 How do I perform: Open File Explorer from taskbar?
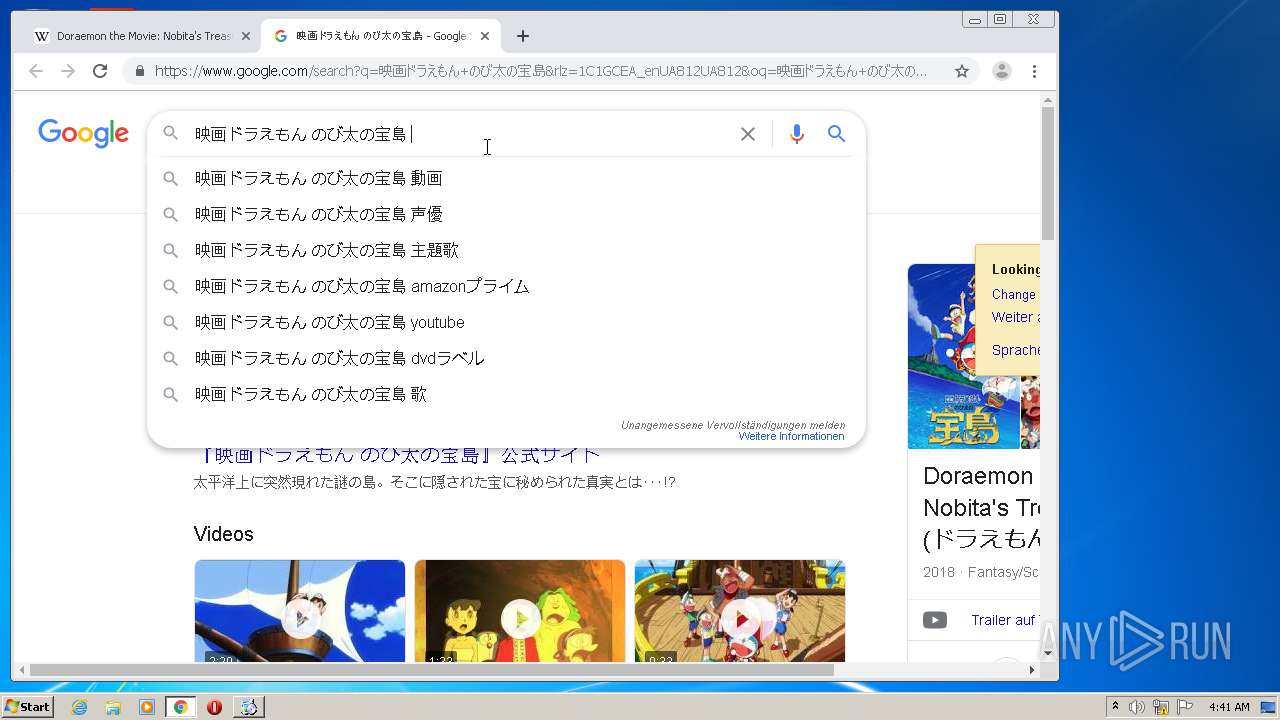tap(113, 707)
